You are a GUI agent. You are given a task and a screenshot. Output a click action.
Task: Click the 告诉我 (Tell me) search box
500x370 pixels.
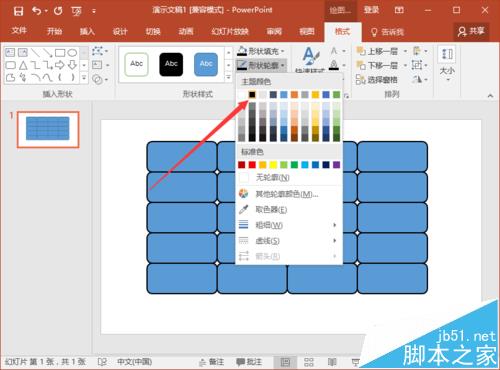click(x=387, y=32)
